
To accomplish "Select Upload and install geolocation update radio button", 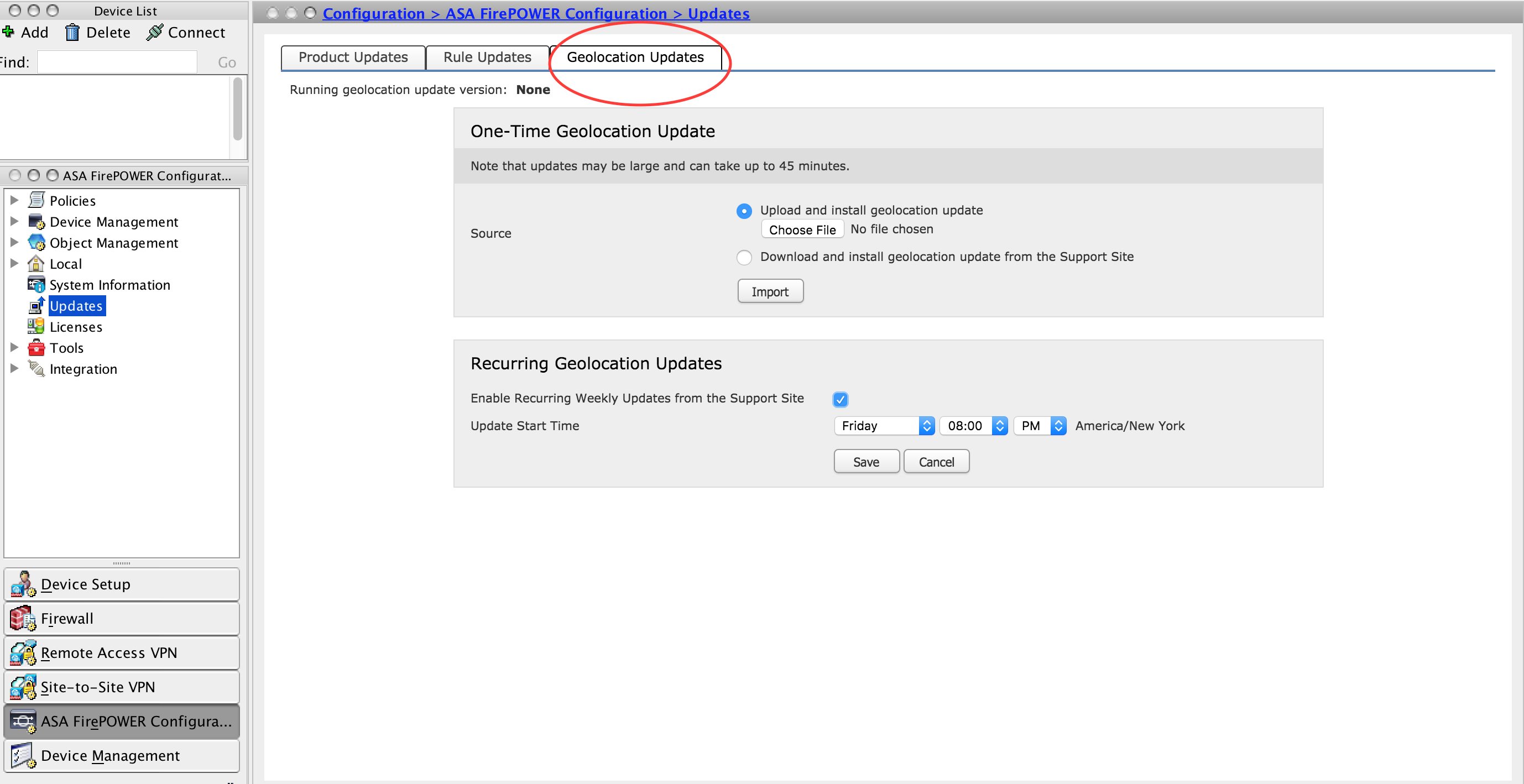I will [x=743, y=210].
